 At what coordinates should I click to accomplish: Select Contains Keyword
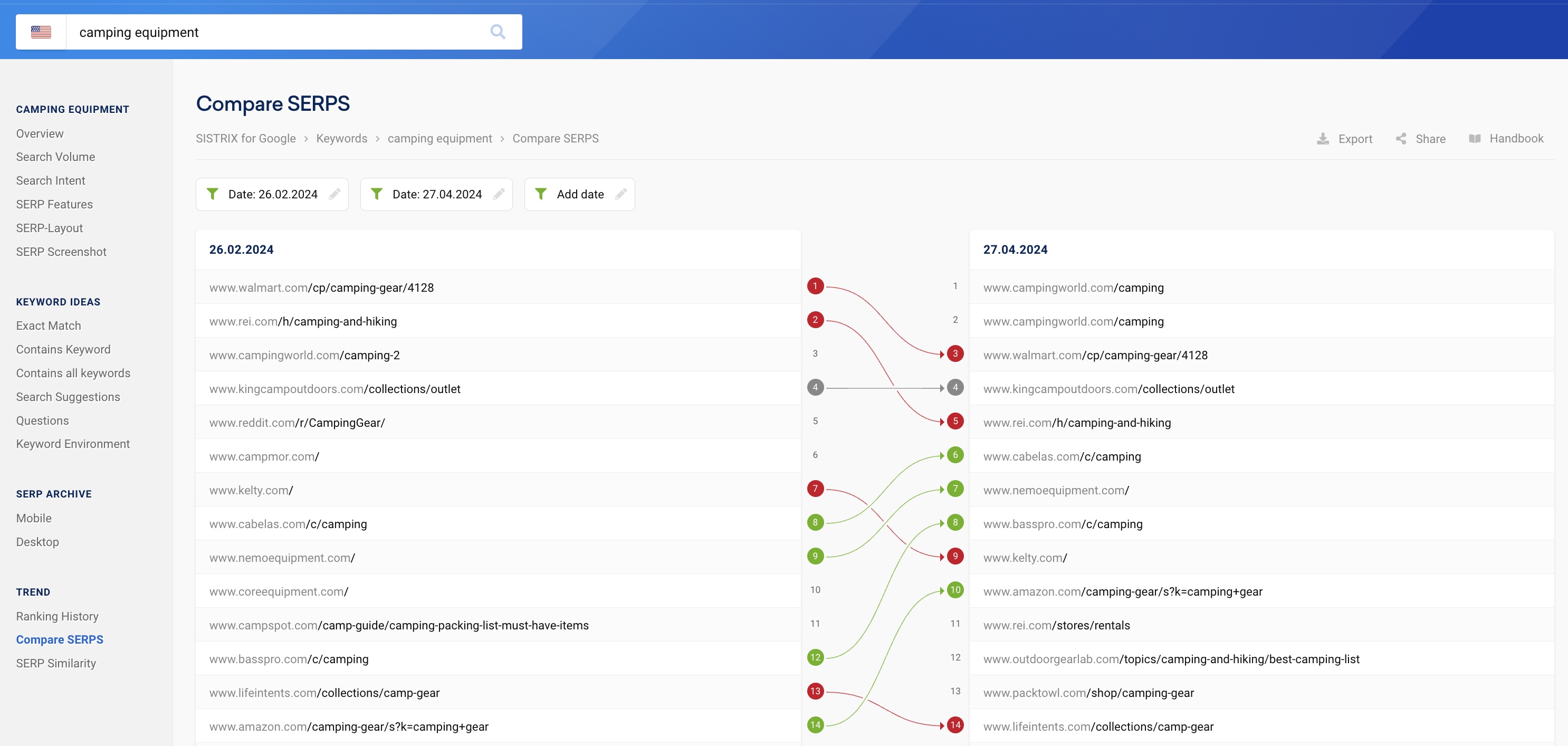[x=63, y=349]
